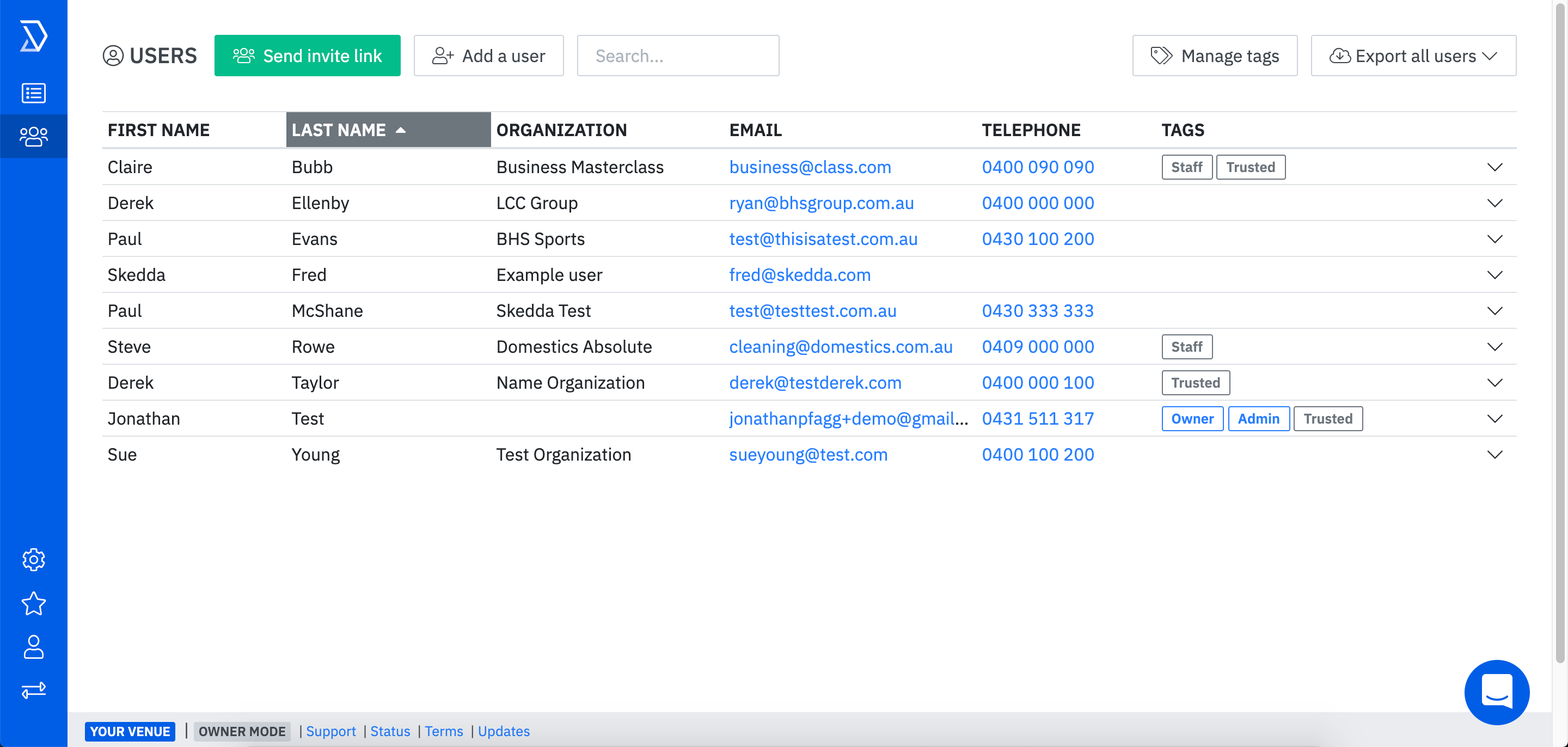
Task: Sort by Tags column header
Action: pyautogui.click(x=1183, y=130)
